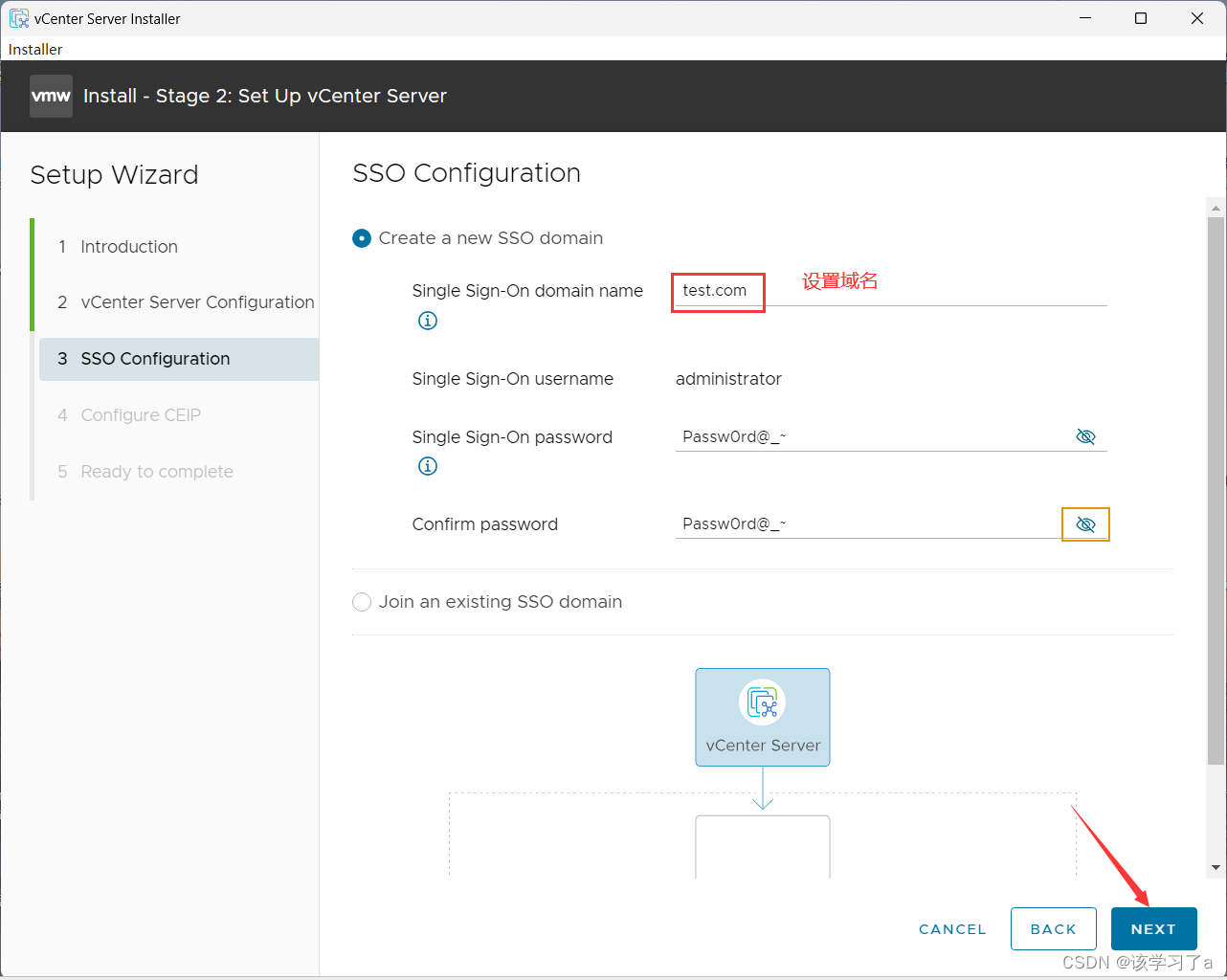Toggle visibility of Confirm password field

coord(1085,524)
